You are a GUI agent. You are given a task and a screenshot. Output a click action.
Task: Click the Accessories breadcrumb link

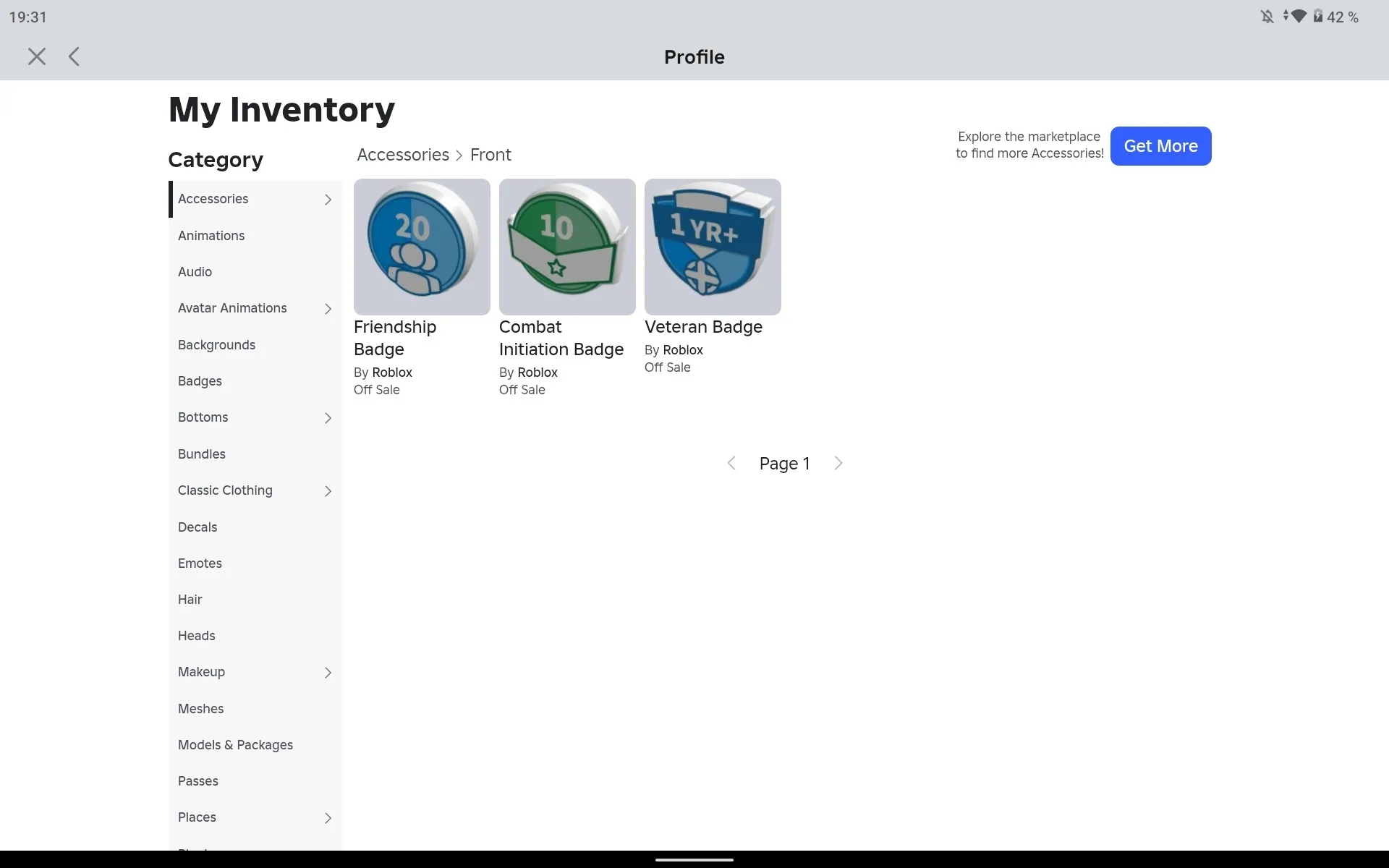(x=403, y=155)
